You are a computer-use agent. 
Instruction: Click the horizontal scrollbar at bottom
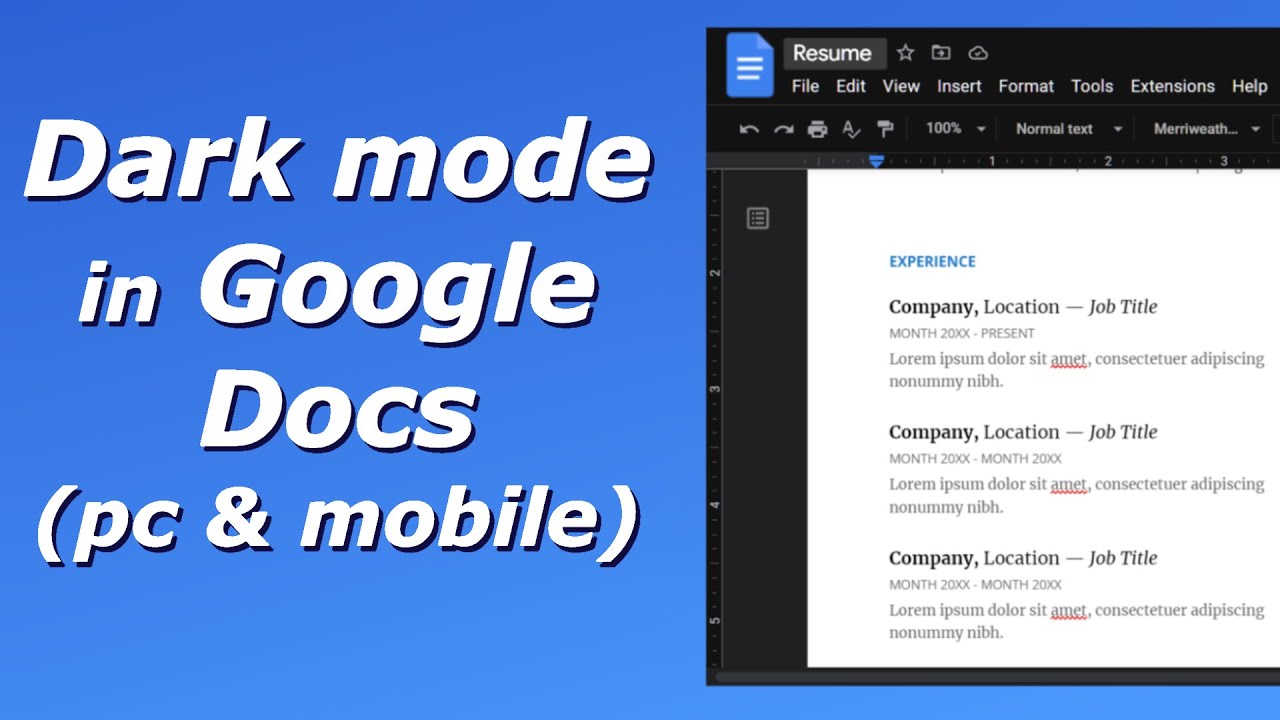pos(997,678)
